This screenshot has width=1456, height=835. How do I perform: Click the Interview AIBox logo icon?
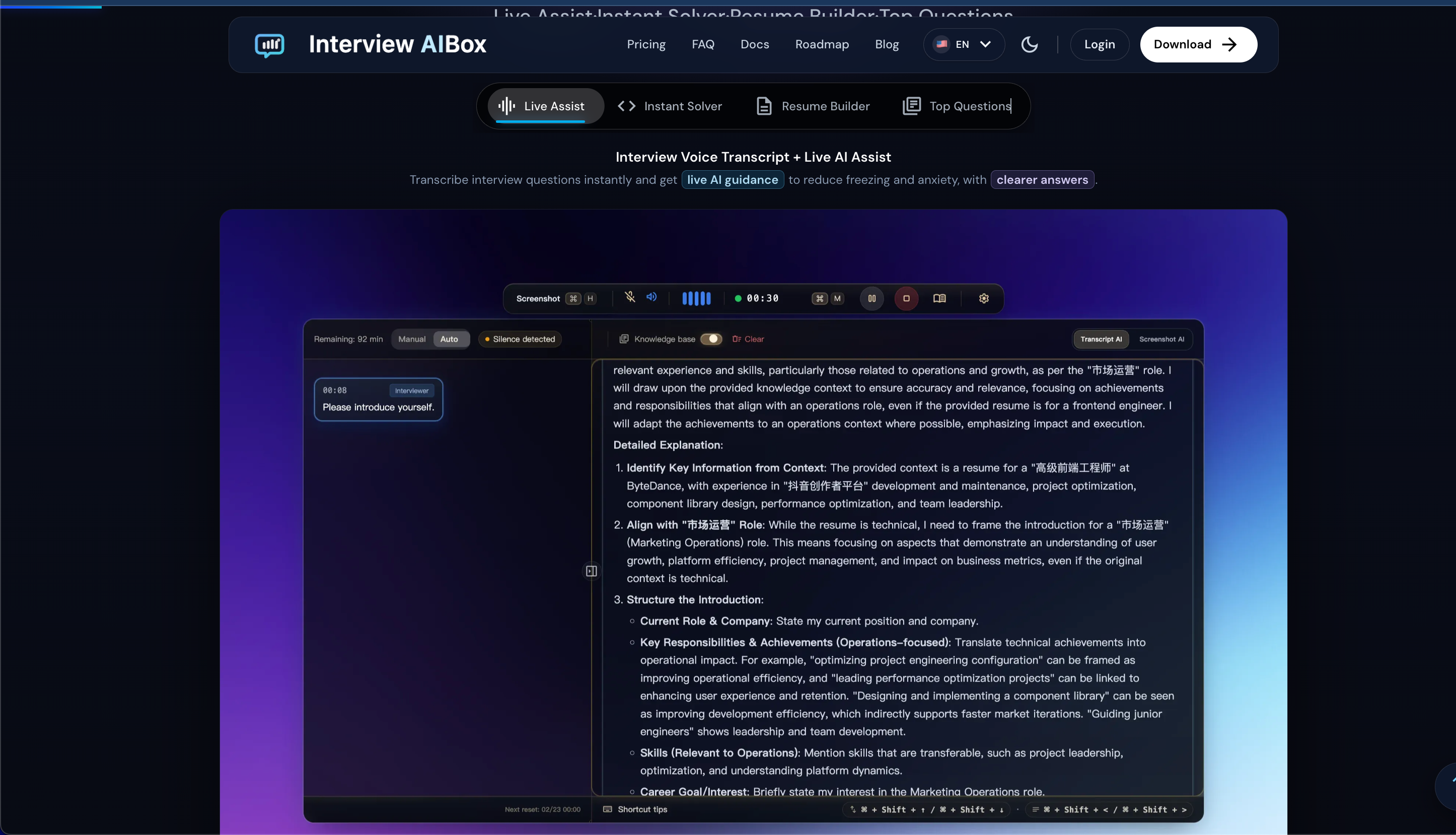pos(269,45)
